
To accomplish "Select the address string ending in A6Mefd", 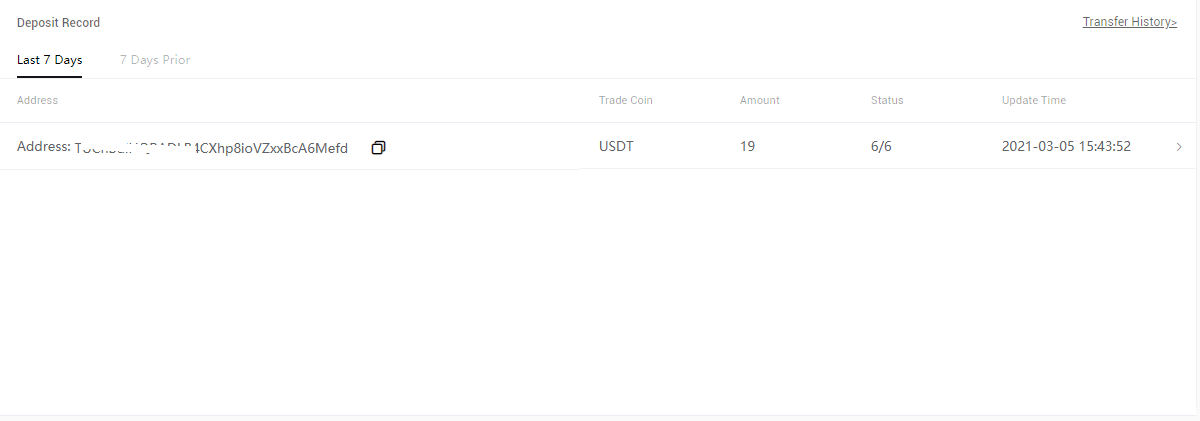I will 211,148.
